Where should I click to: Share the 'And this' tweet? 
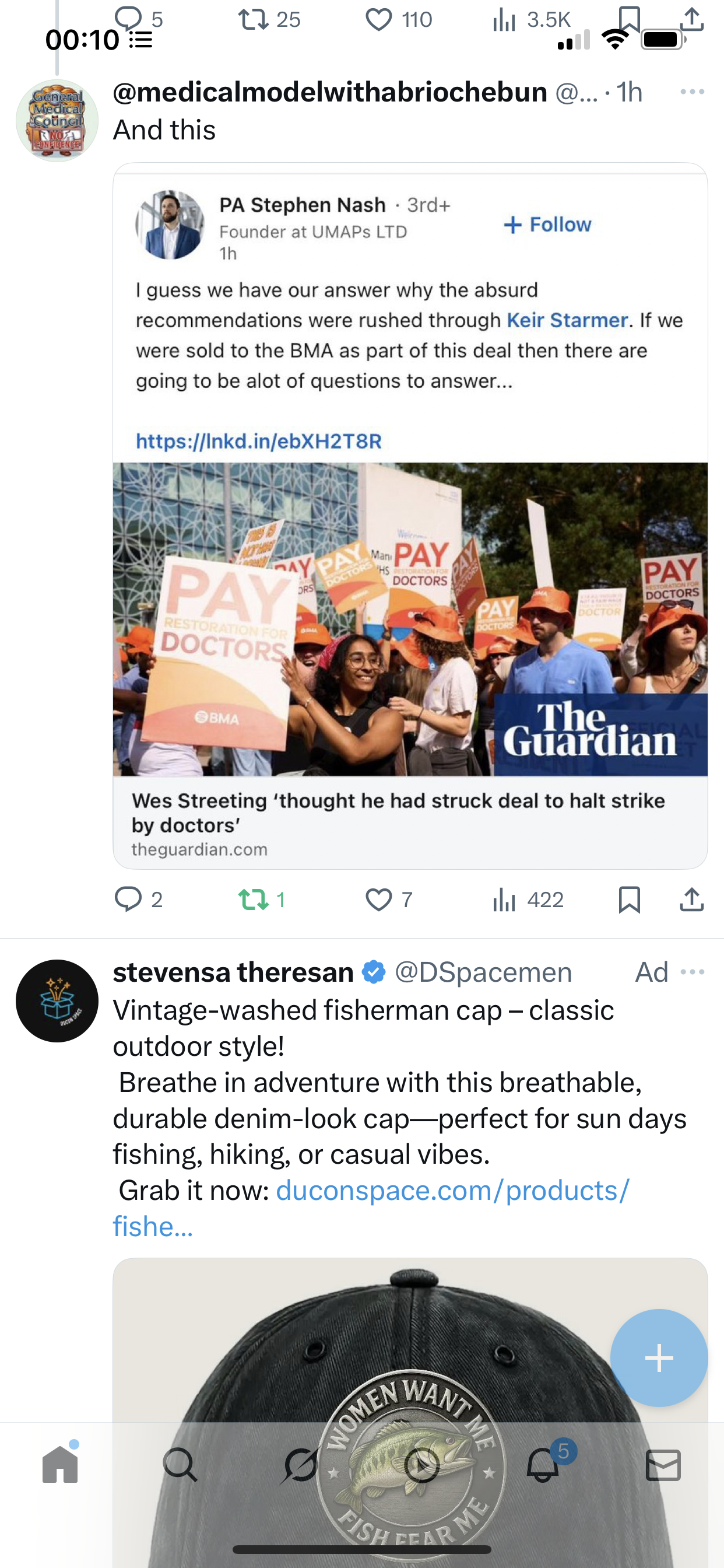(x=691, y=899)
